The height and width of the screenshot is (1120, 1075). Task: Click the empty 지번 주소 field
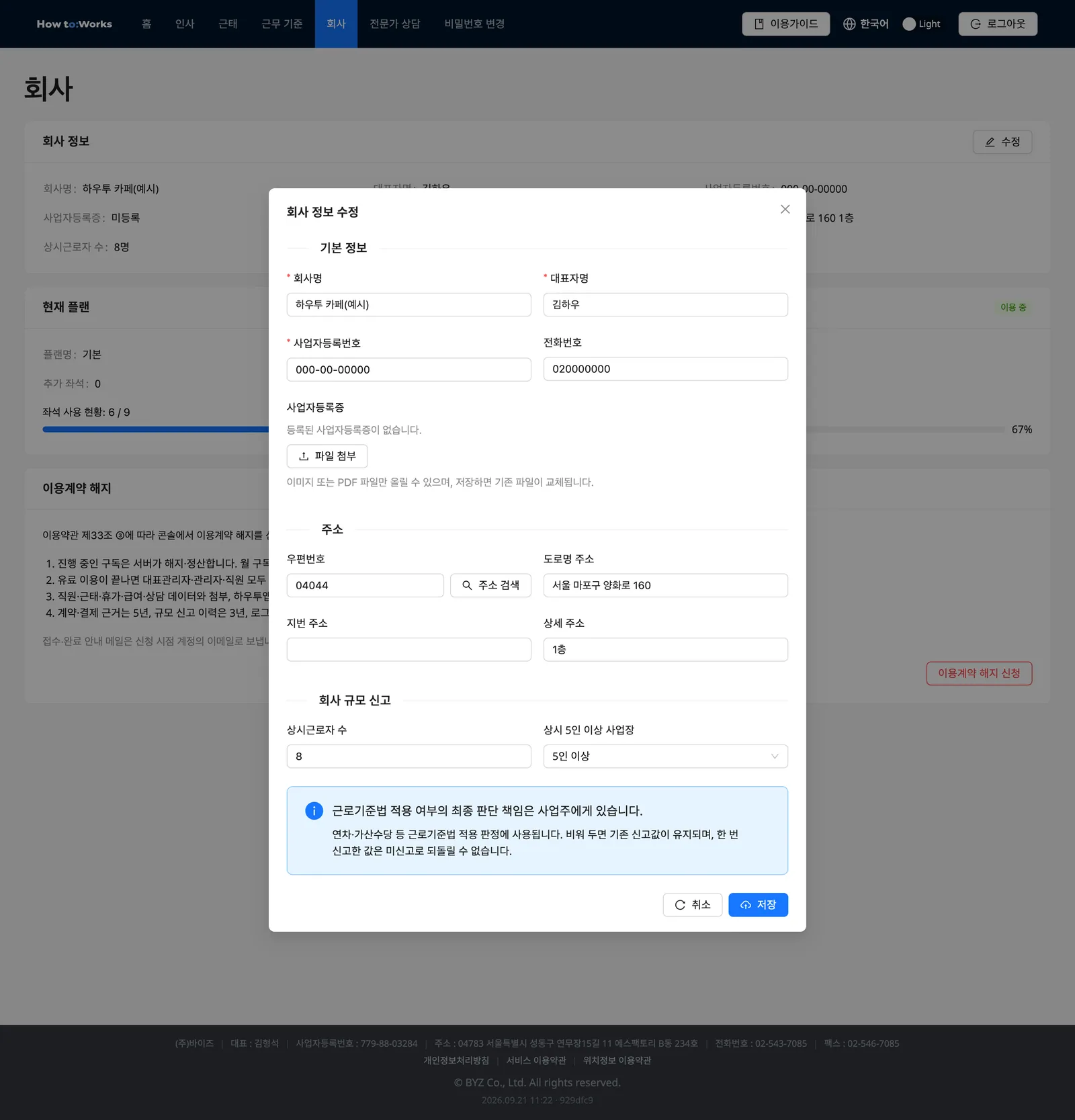pyautogui.click(x=408, y=650)
